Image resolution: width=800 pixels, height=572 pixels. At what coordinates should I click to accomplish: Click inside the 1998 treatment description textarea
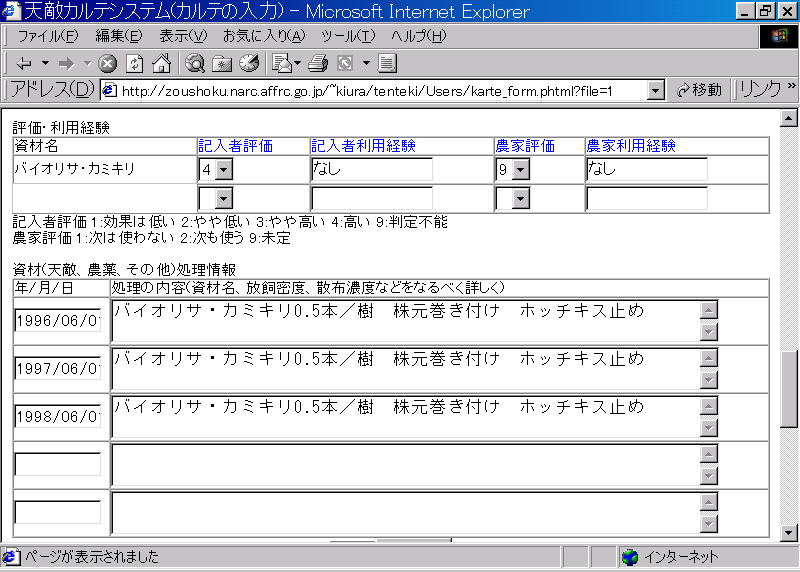point(400,417)
